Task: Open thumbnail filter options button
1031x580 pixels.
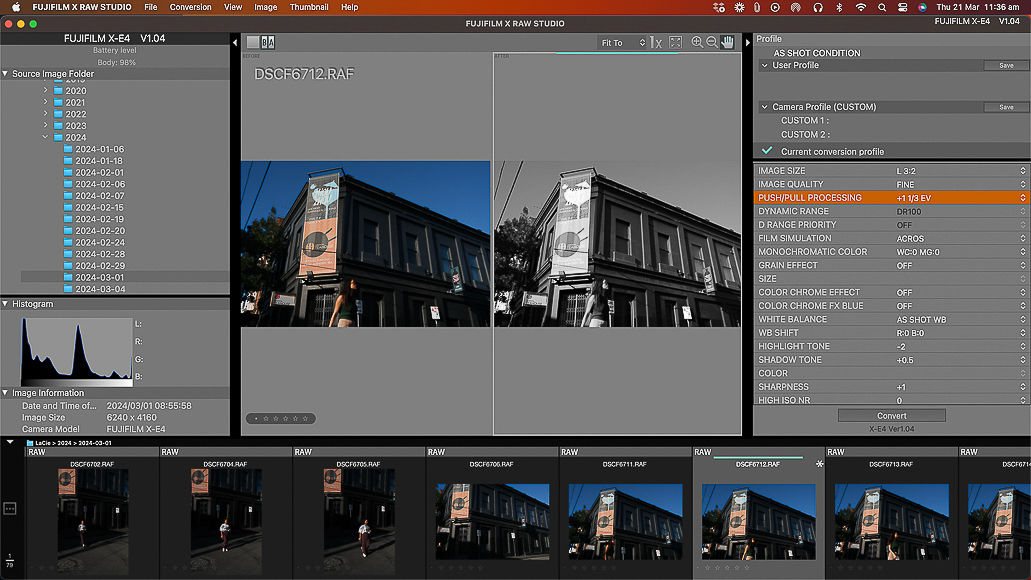Action: pos(9,508)
